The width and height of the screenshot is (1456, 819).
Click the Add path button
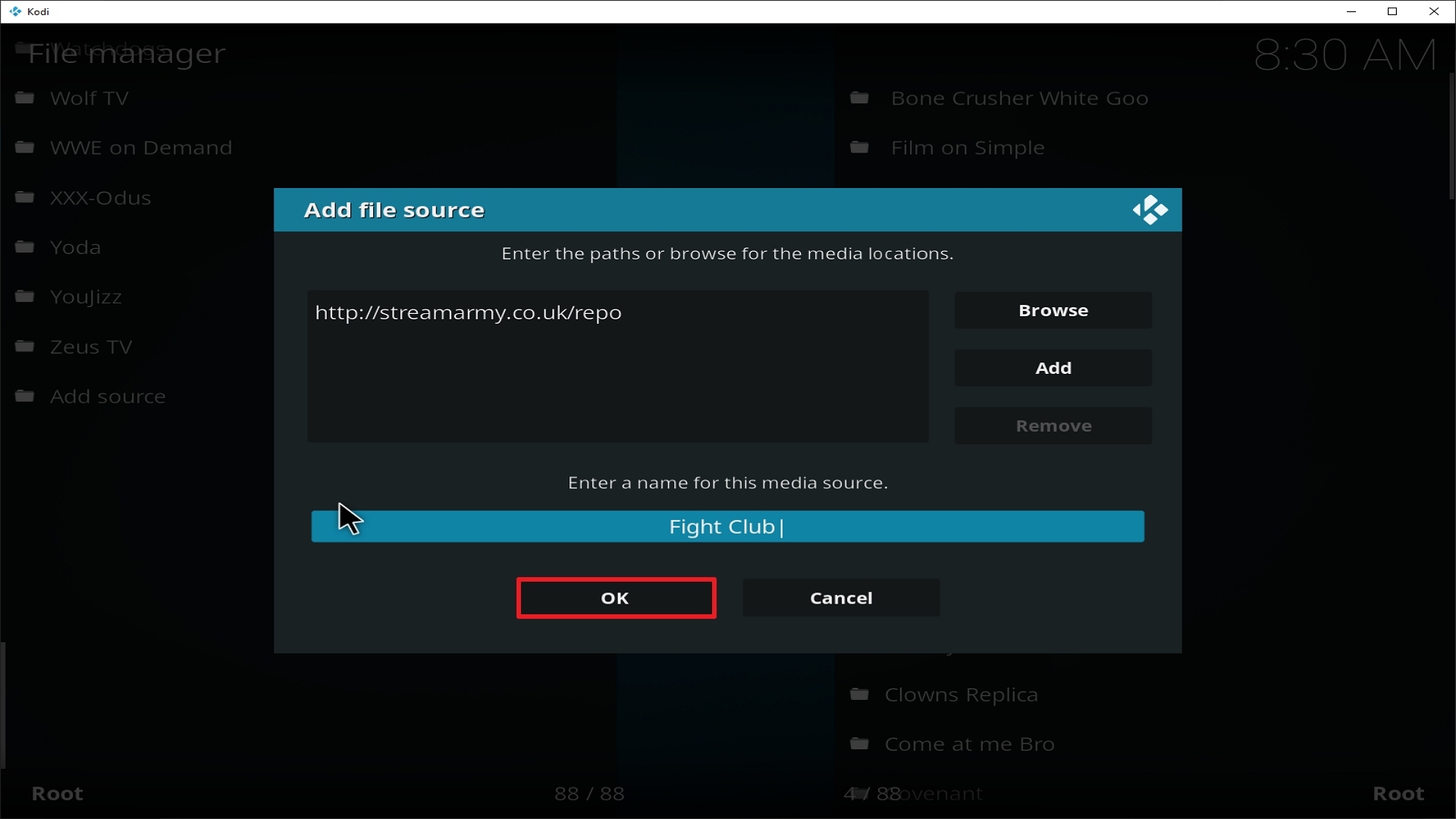point(1053,368)
